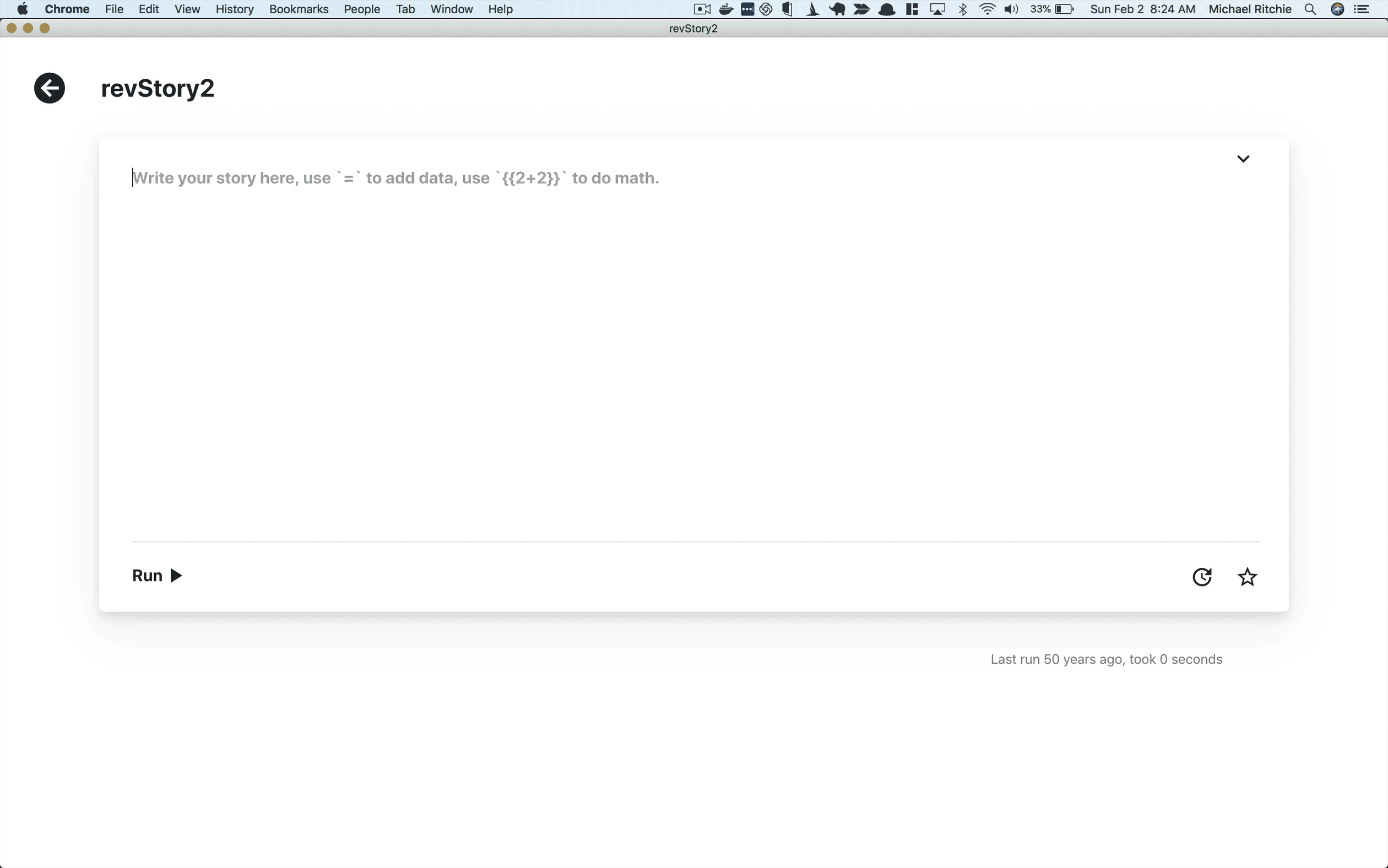Click the revStory2 page title

coord(158,89)
